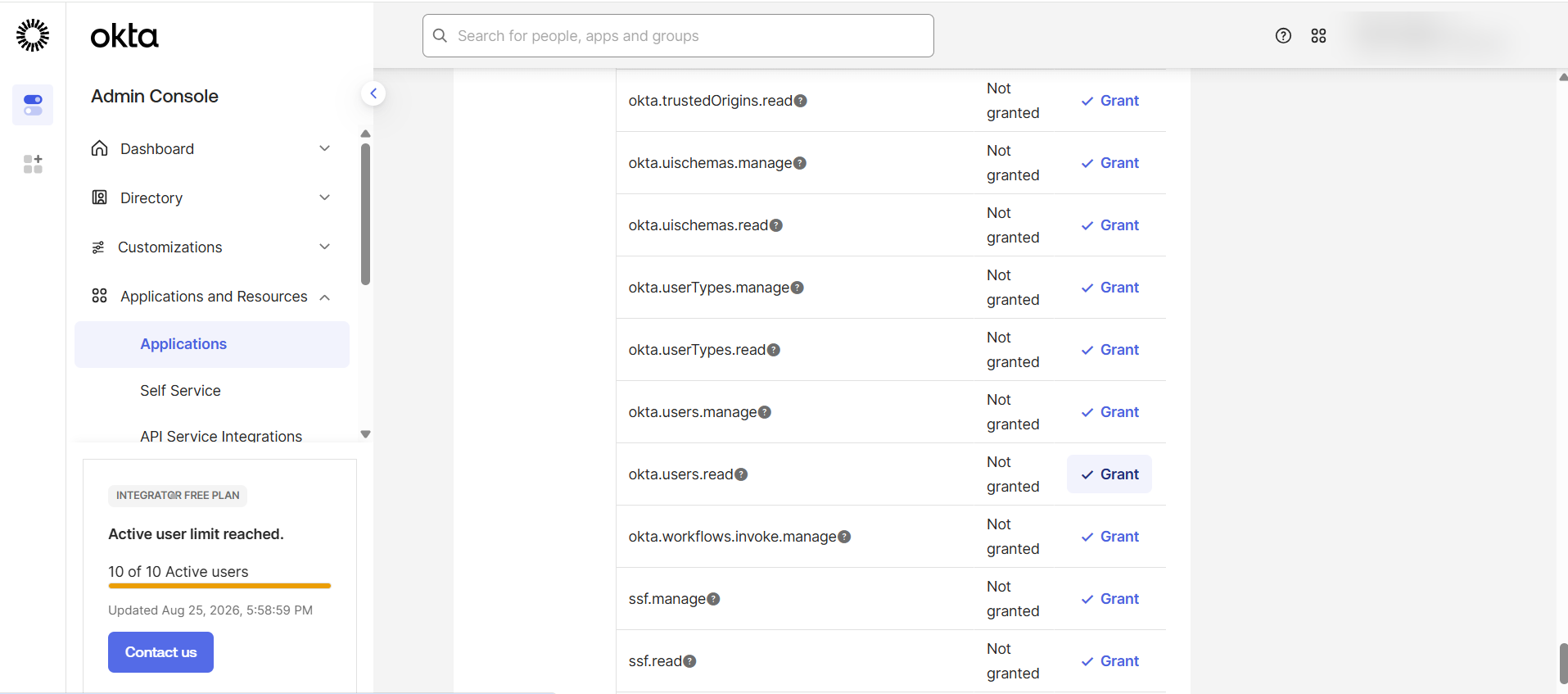Grant the okta.uischemas.manage scope
Viewport: 1568px width, 694px height.
(x=1109, y=163)
